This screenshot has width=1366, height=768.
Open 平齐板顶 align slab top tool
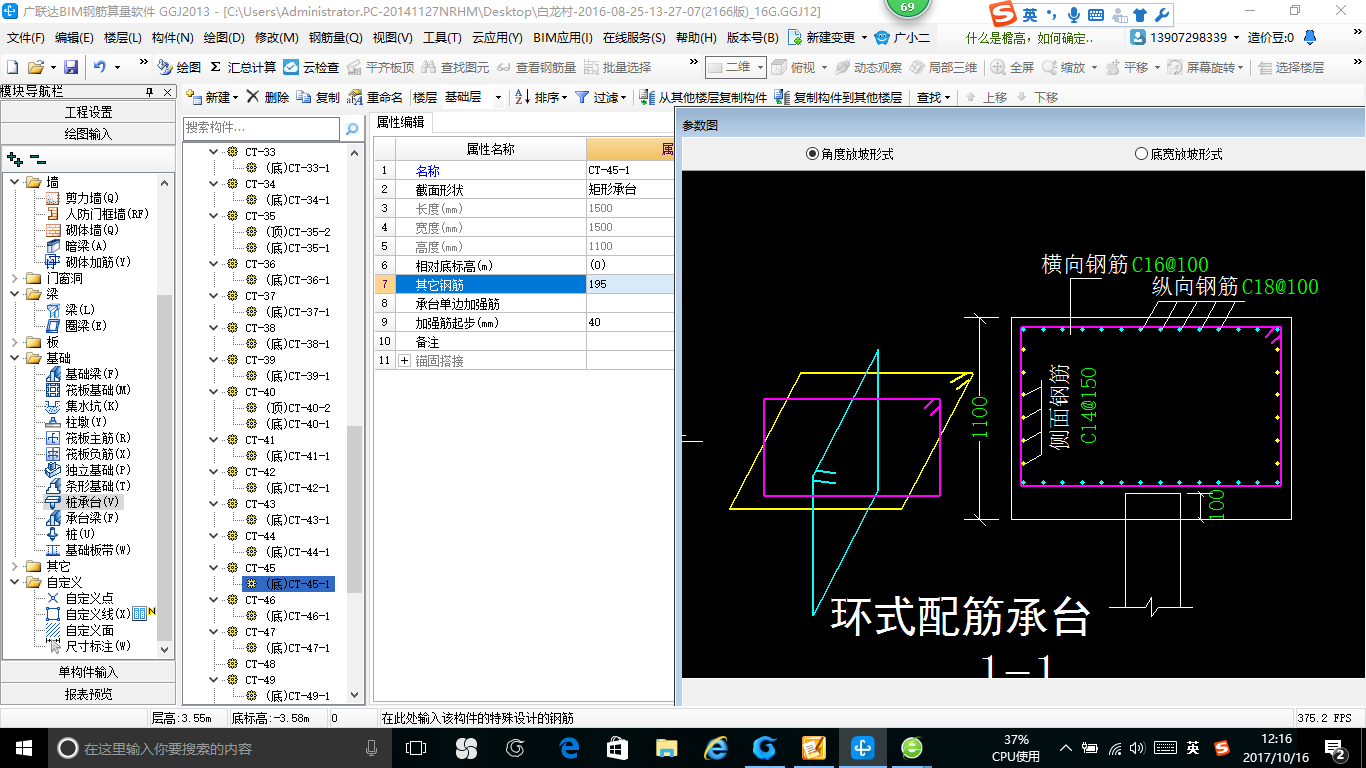379,67
